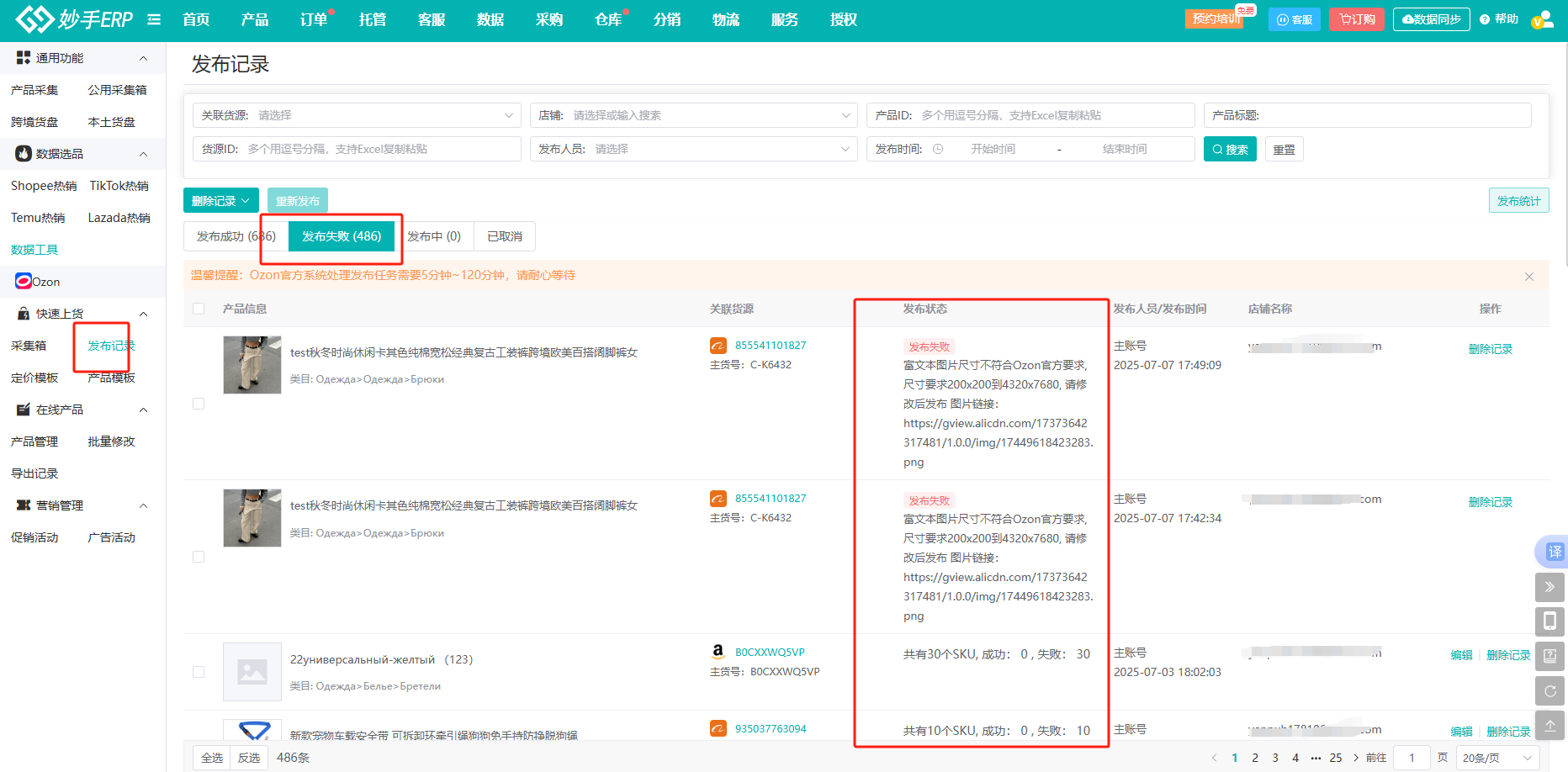Open the user account avatar icon

coord(1542,20)
